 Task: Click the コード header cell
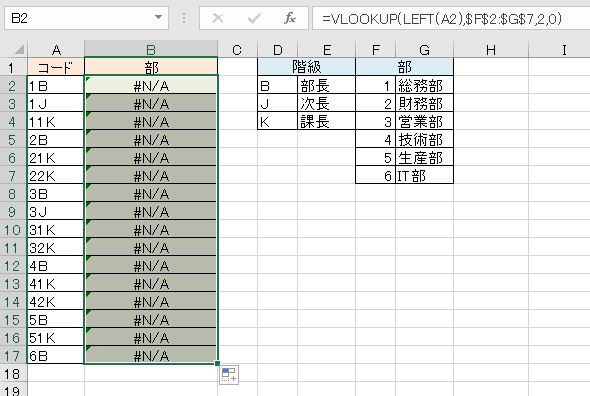pos(56,67)
